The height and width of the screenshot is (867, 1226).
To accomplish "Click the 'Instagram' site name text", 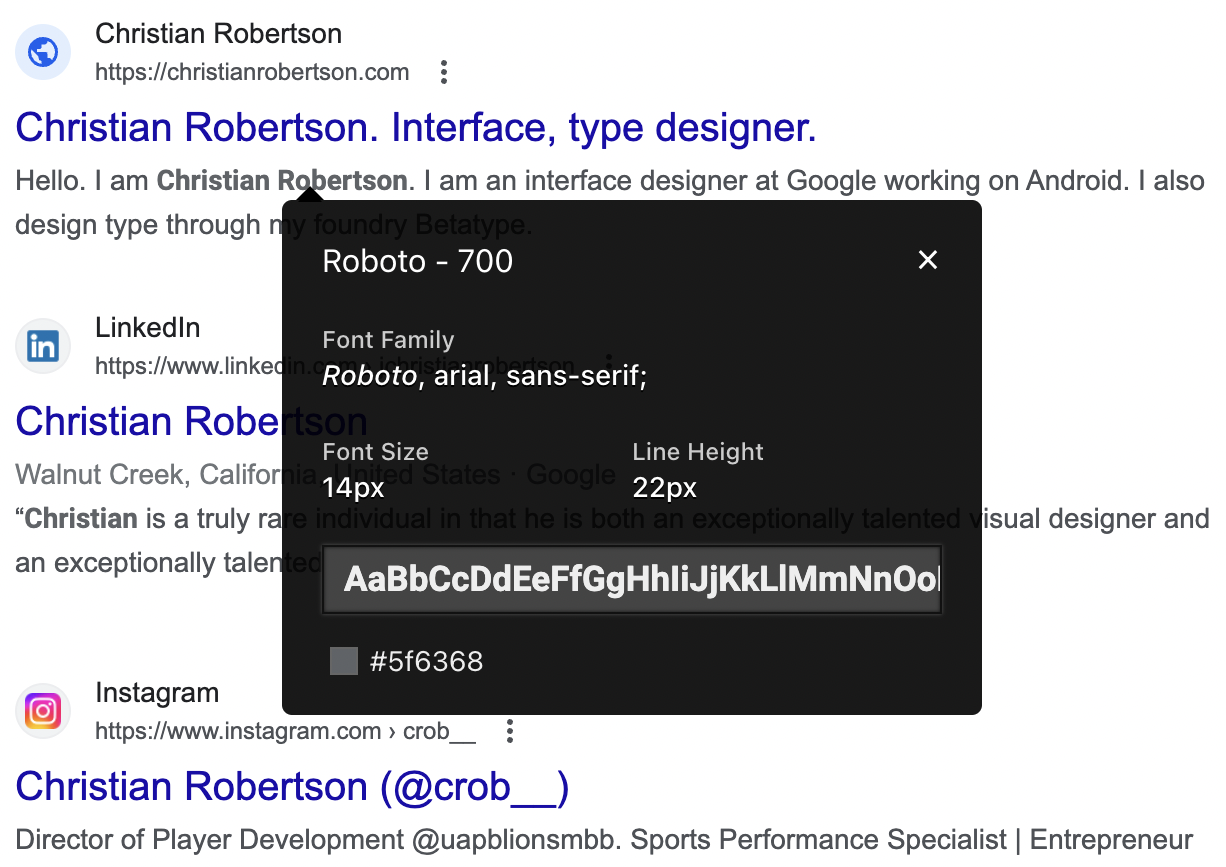I will pyautogui.click(x=157, y=693).
